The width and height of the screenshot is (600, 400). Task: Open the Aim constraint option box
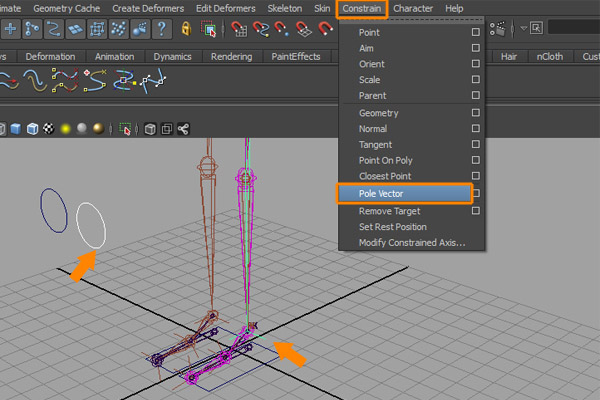476,48
